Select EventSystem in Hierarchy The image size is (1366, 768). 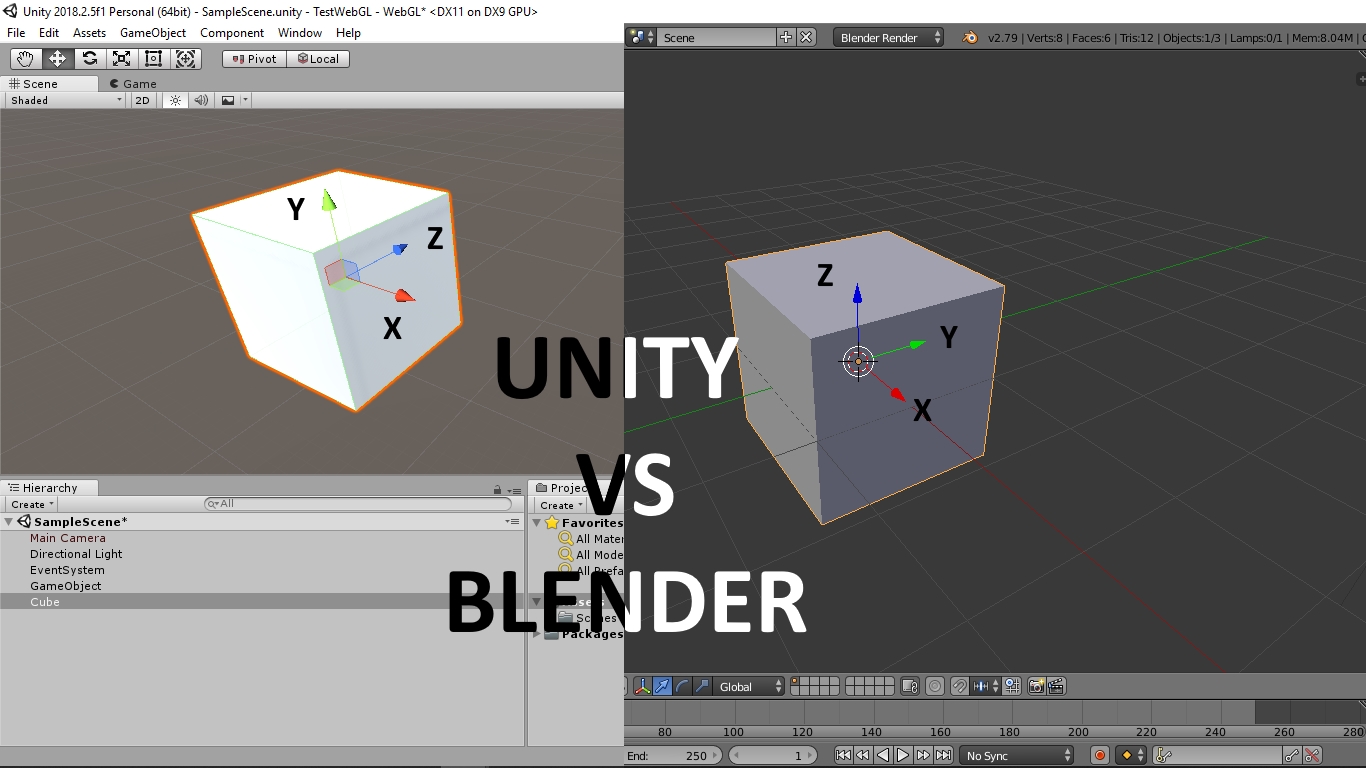coord(67,570)
